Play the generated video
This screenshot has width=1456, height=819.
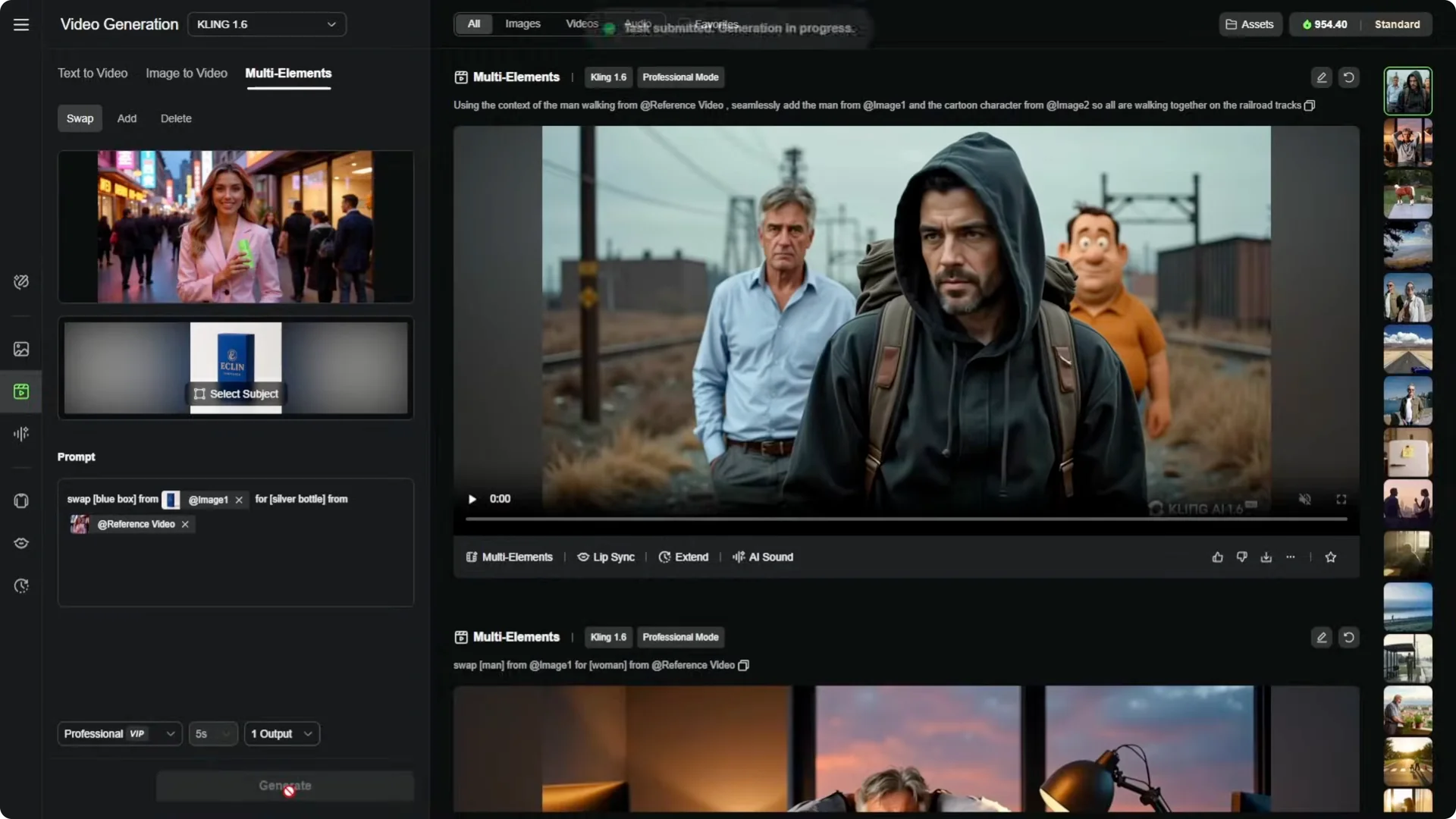(x=472, y=498)
